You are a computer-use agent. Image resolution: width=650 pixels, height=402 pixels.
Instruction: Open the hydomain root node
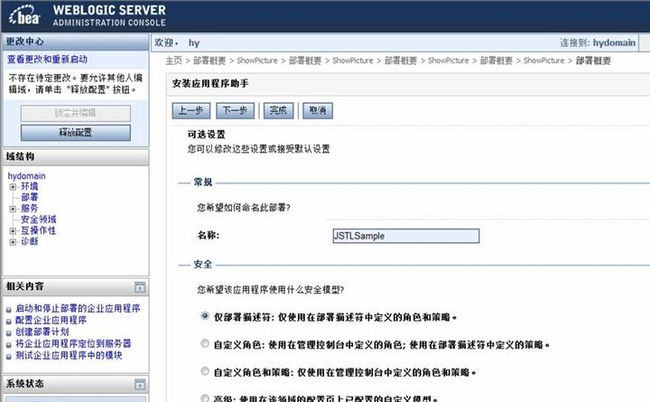tap(27, 176)
